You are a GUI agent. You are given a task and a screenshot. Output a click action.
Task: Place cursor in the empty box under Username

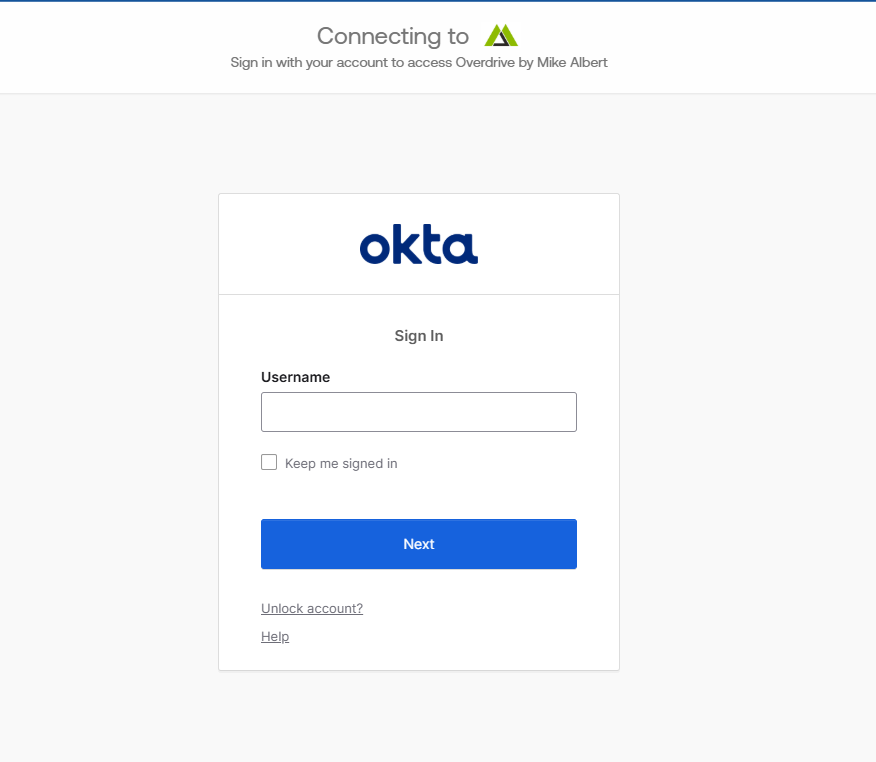[418, 412]
